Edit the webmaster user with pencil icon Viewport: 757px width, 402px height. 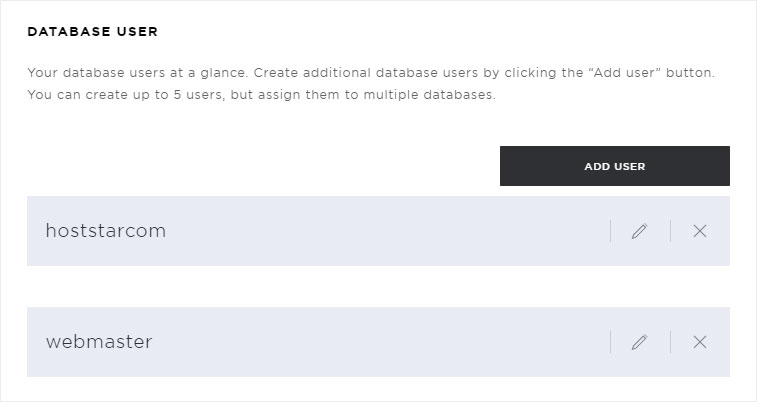[x=639, y=342]
